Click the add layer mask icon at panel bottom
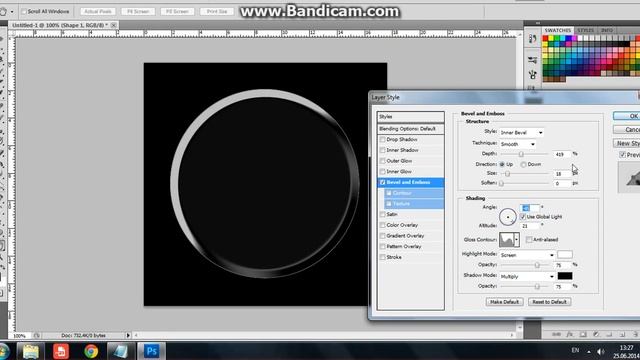640x360 pixels. (x=583, y=334)
